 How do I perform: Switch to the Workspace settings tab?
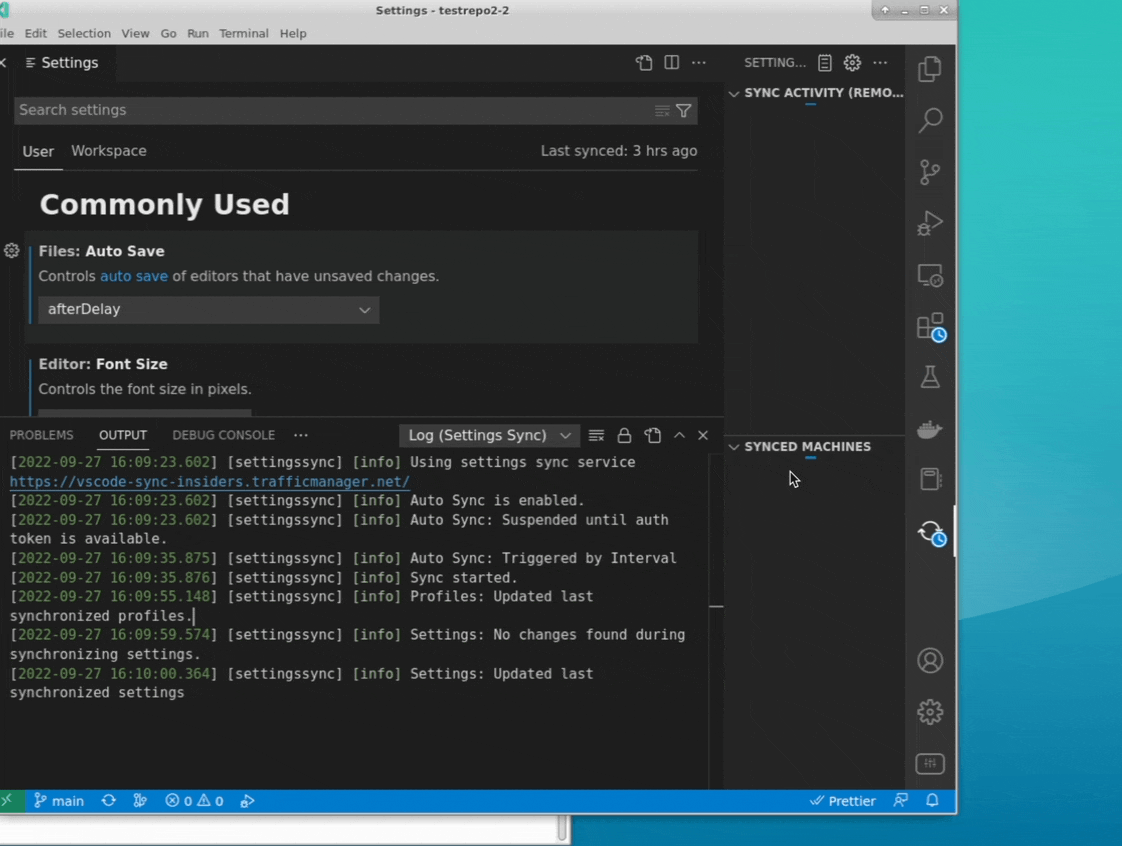[x=108, y=151]
